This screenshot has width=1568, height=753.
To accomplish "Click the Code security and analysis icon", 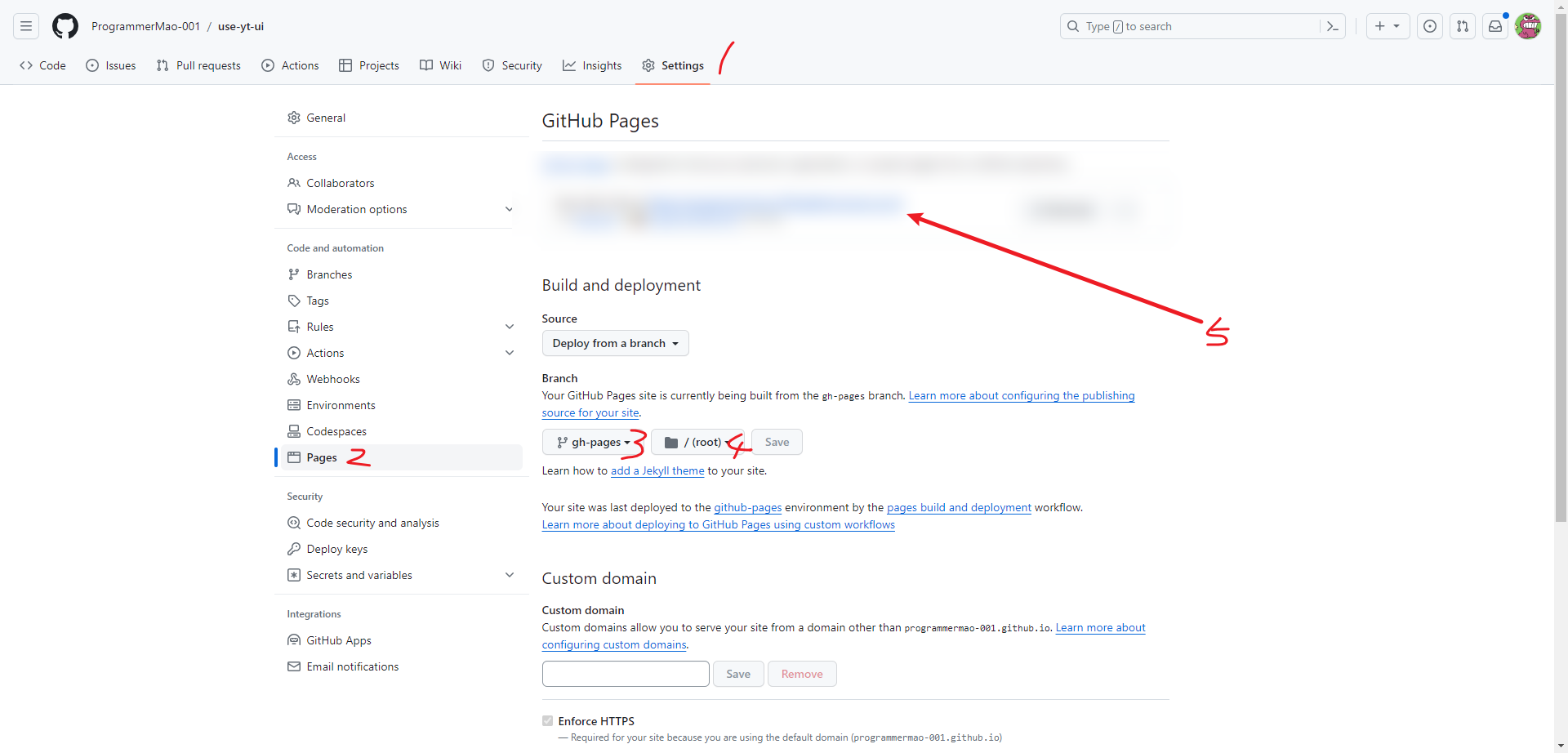I will [x=294, y=523].
